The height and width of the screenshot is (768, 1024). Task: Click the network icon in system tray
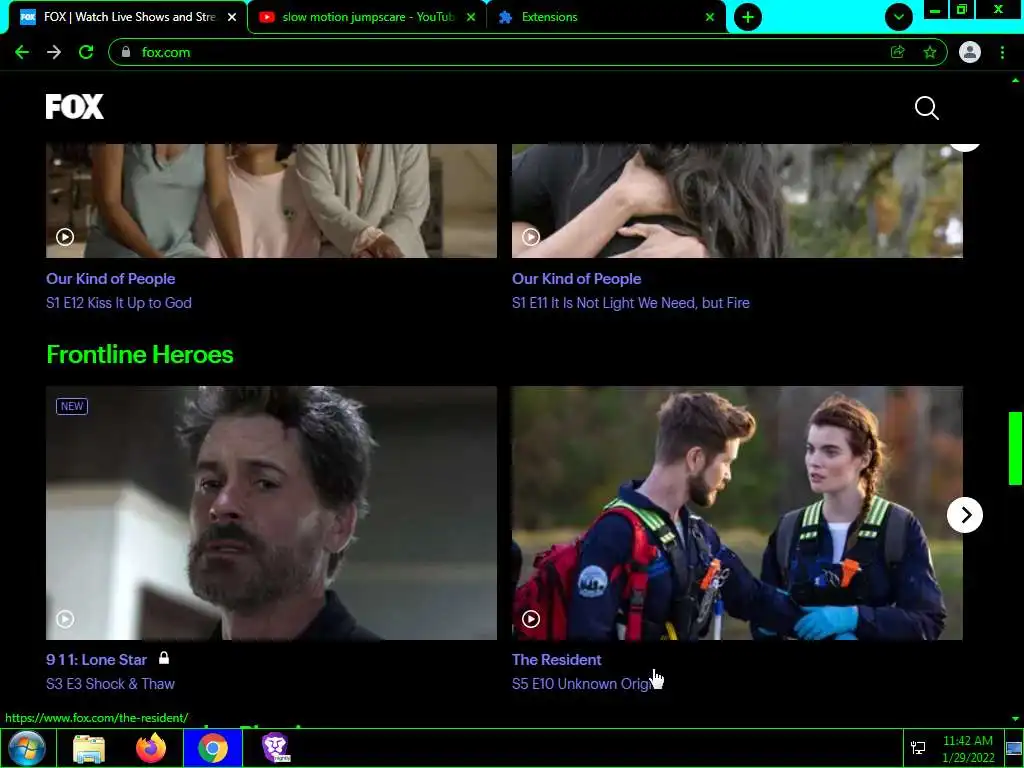[918, 748]
